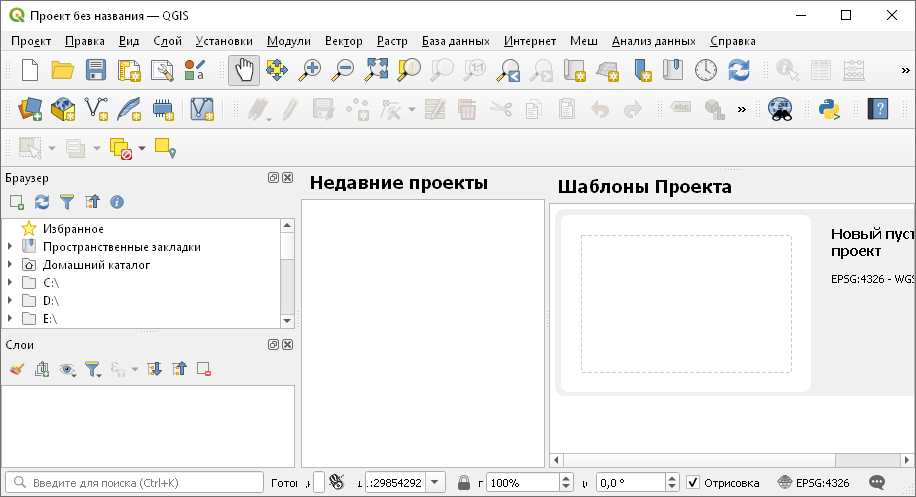Click Browser panel scrollbar down arrow
916x497 pixels.
pyautogui.click(x=287, y=321)
